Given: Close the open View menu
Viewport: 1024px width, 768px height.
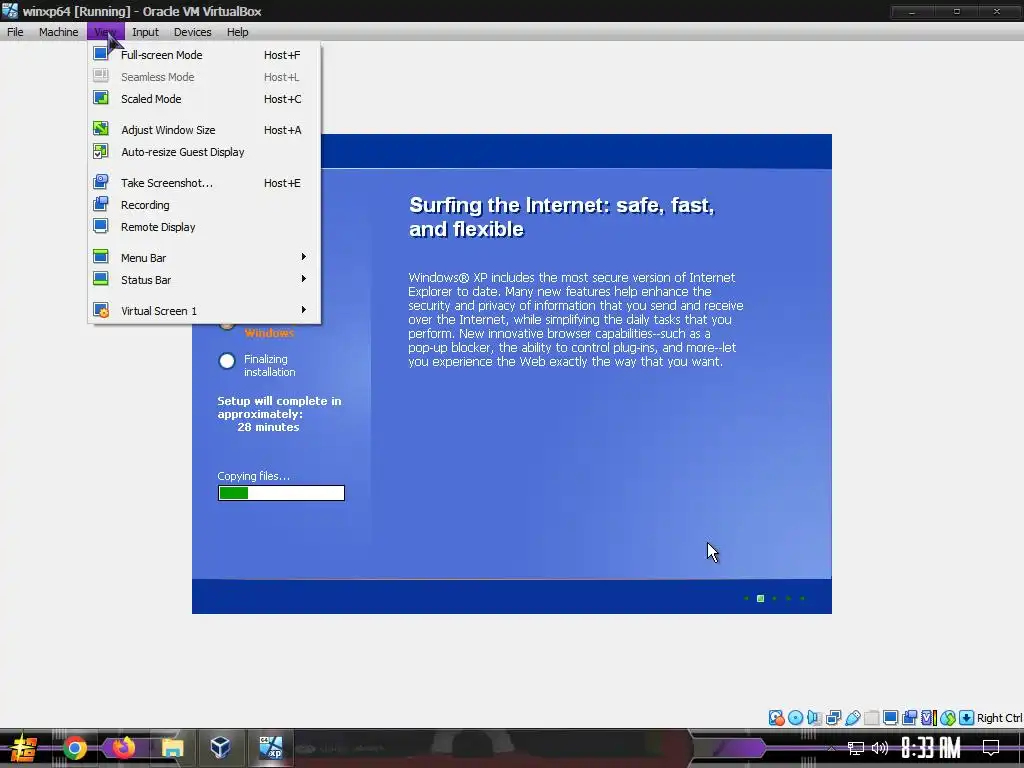Looking at the screenshot, I should click(x=105, y=32).
